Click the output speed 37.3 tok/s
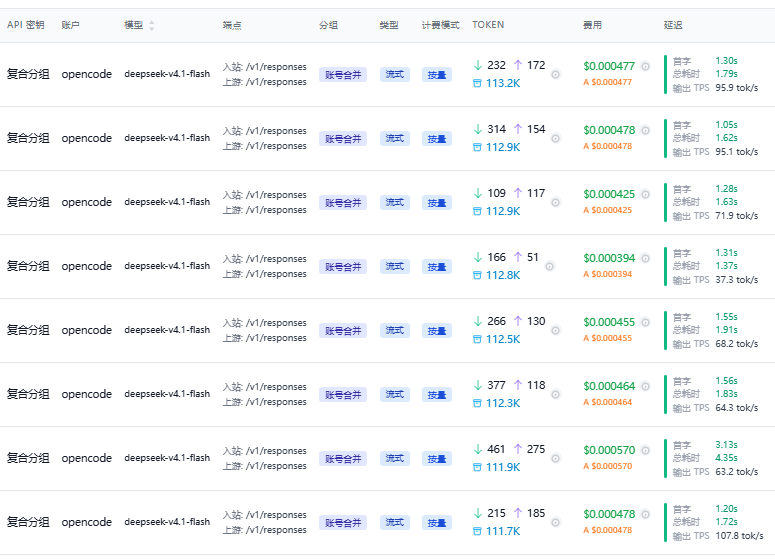This screenshot has height=559, width=775. pos(736,280)
